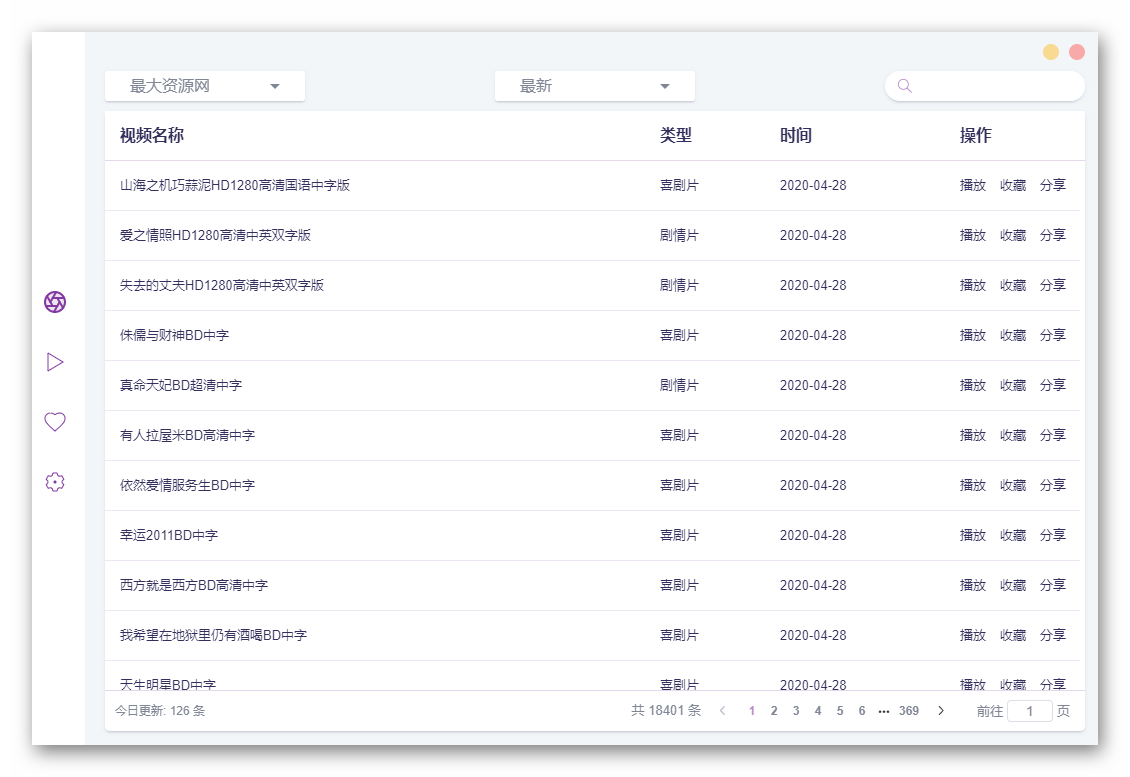Open the 最大资源网 source dropdown
Image resolution: width=1130 pixels, height=777 pixels.
(204, 86)
